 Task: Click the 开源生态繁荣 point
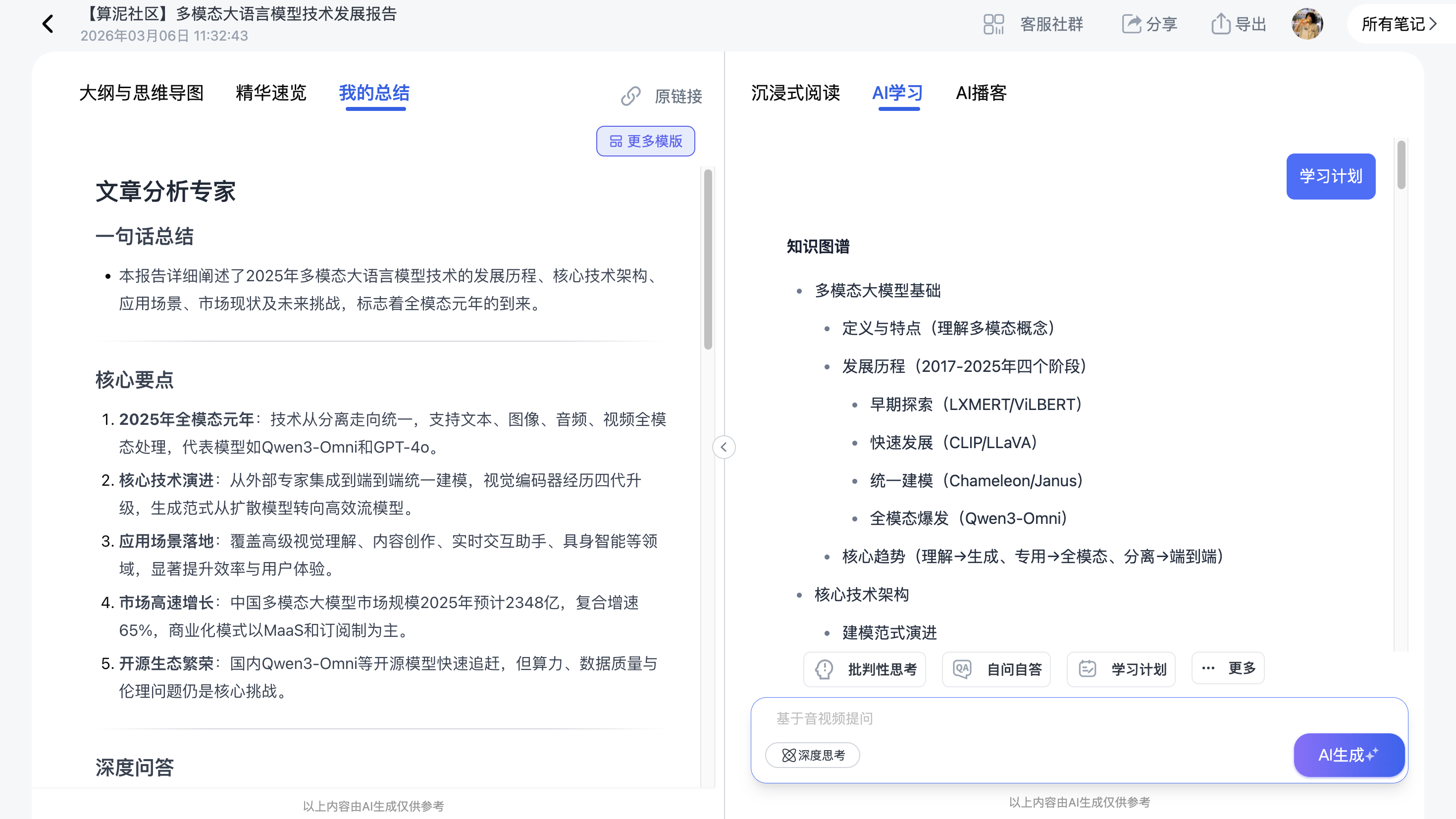tap(166, 664)
